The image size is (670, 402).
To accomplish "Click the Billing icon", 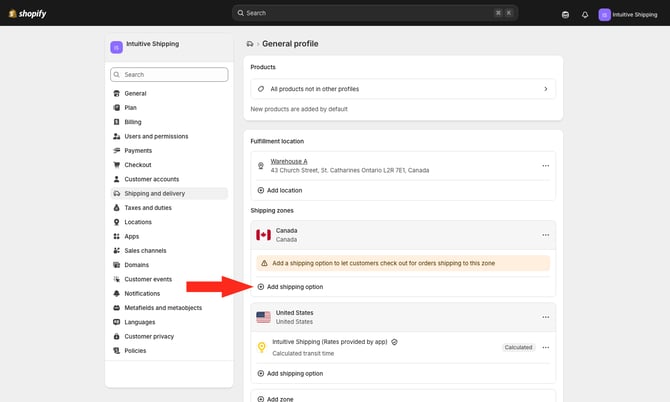I will pyautogui.click(x=117, y=122).
